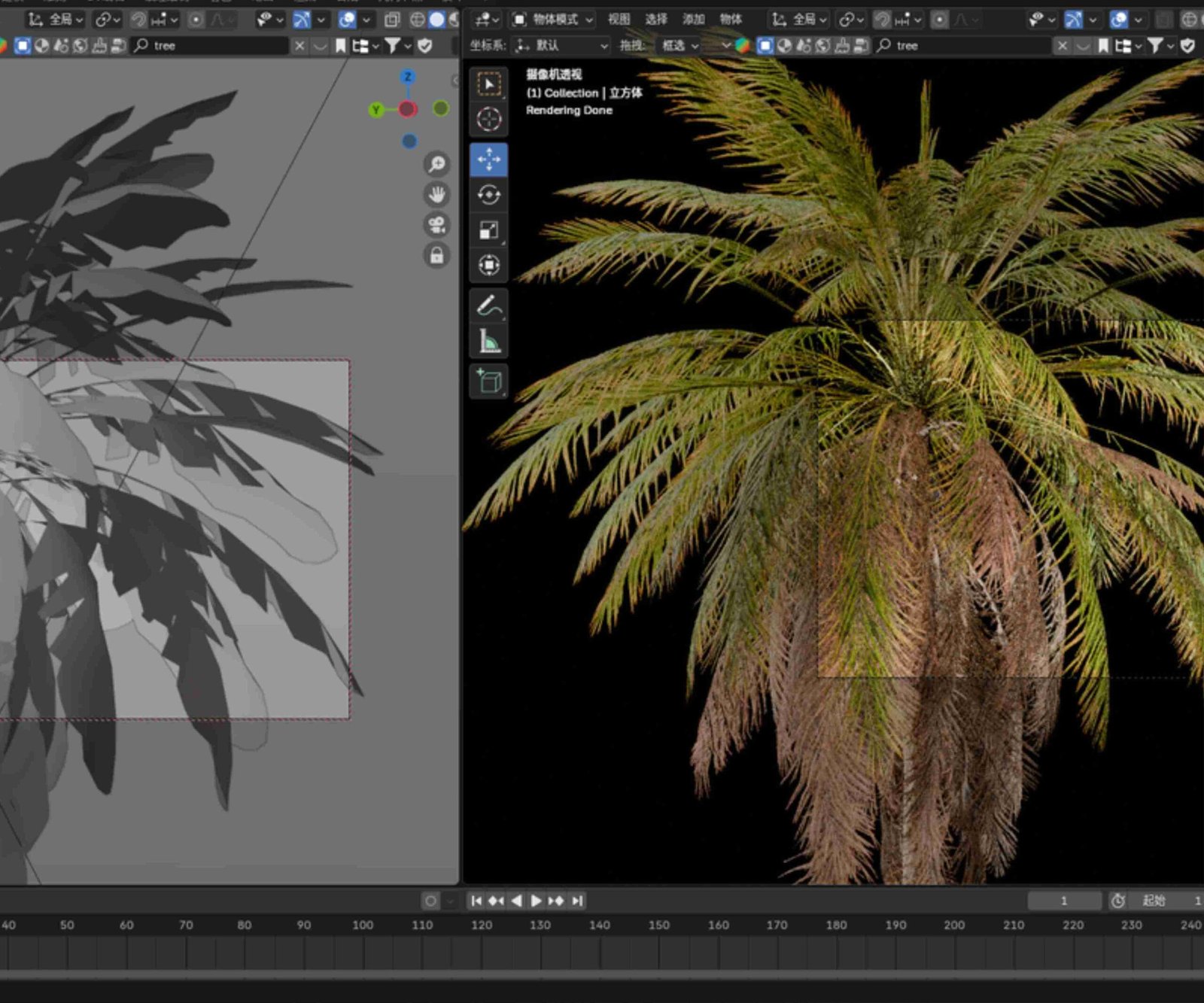
Task: Select the Add Cube tool
Action: (488, 381)
